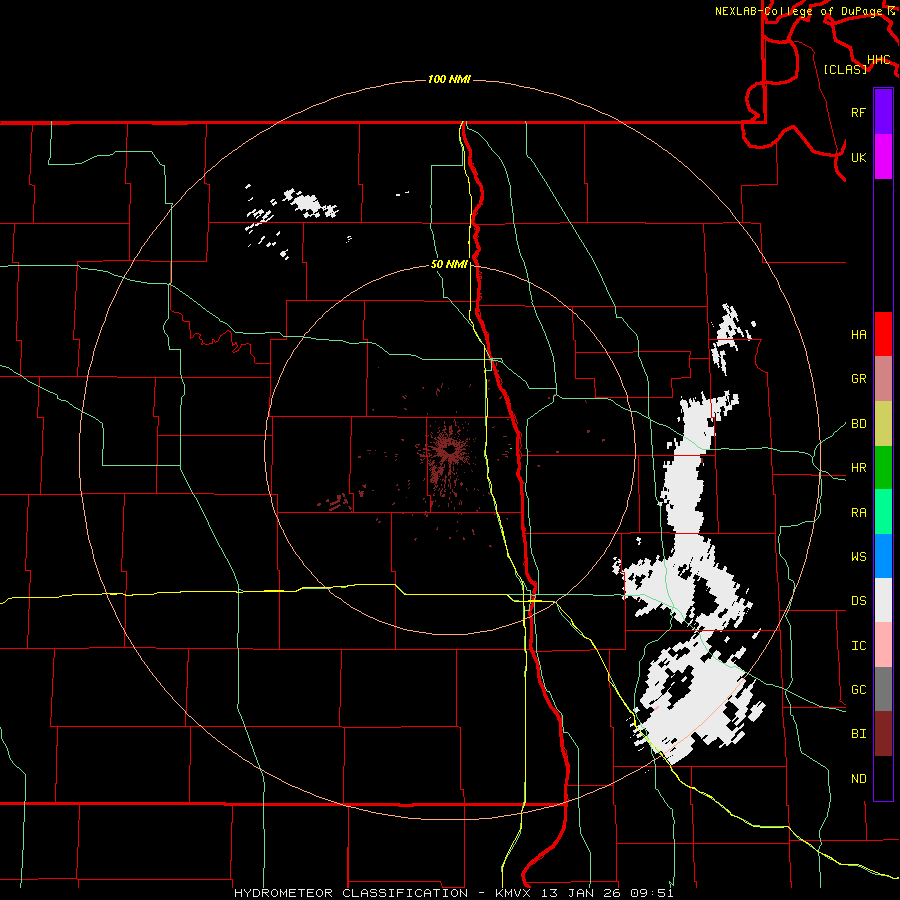Click the RA legend label
Image resolution: width=900 pixels, height=900 pixels.
point(858,513)
